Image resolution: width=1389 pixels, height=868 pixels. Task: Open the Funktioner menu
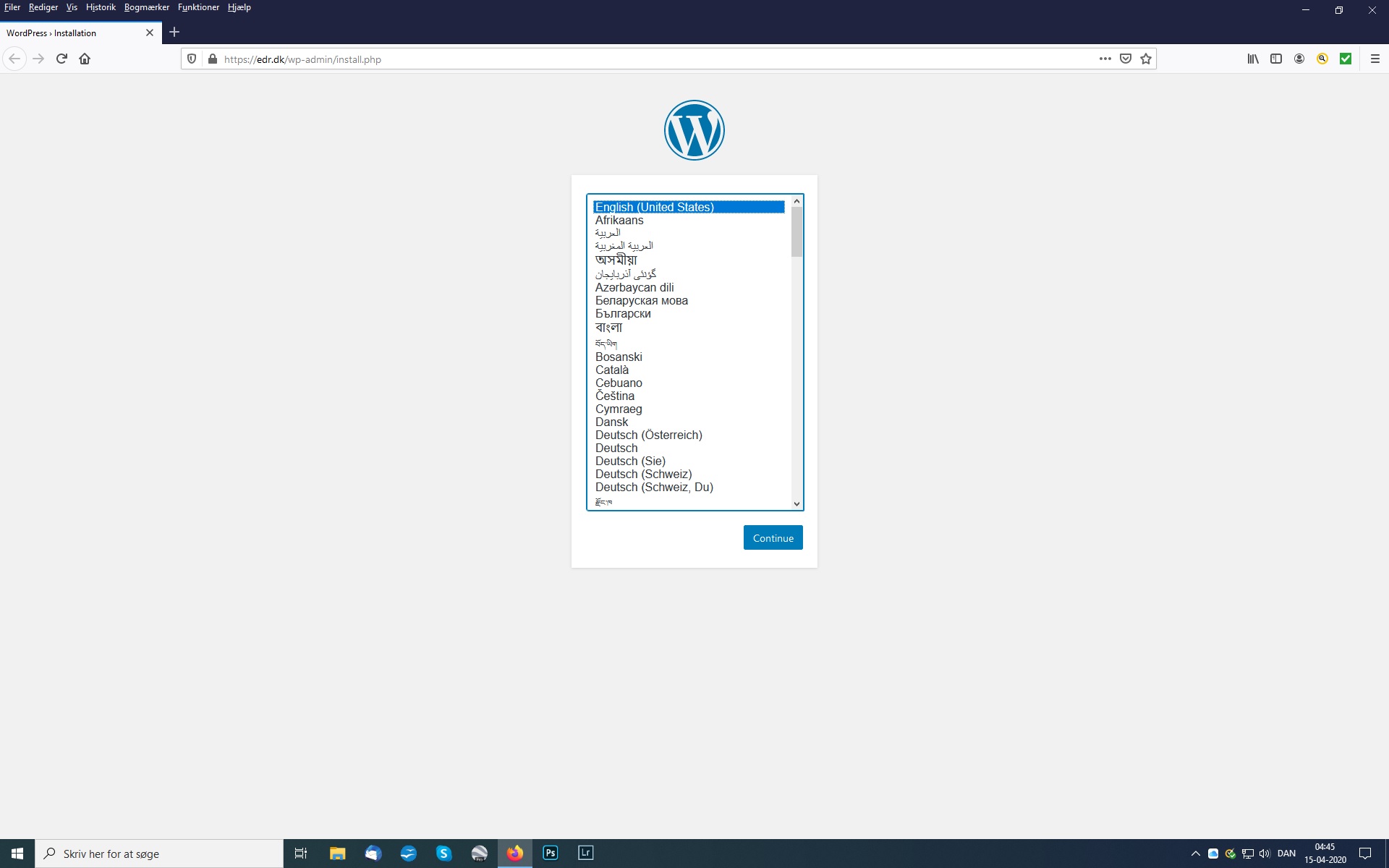(198, 7)
